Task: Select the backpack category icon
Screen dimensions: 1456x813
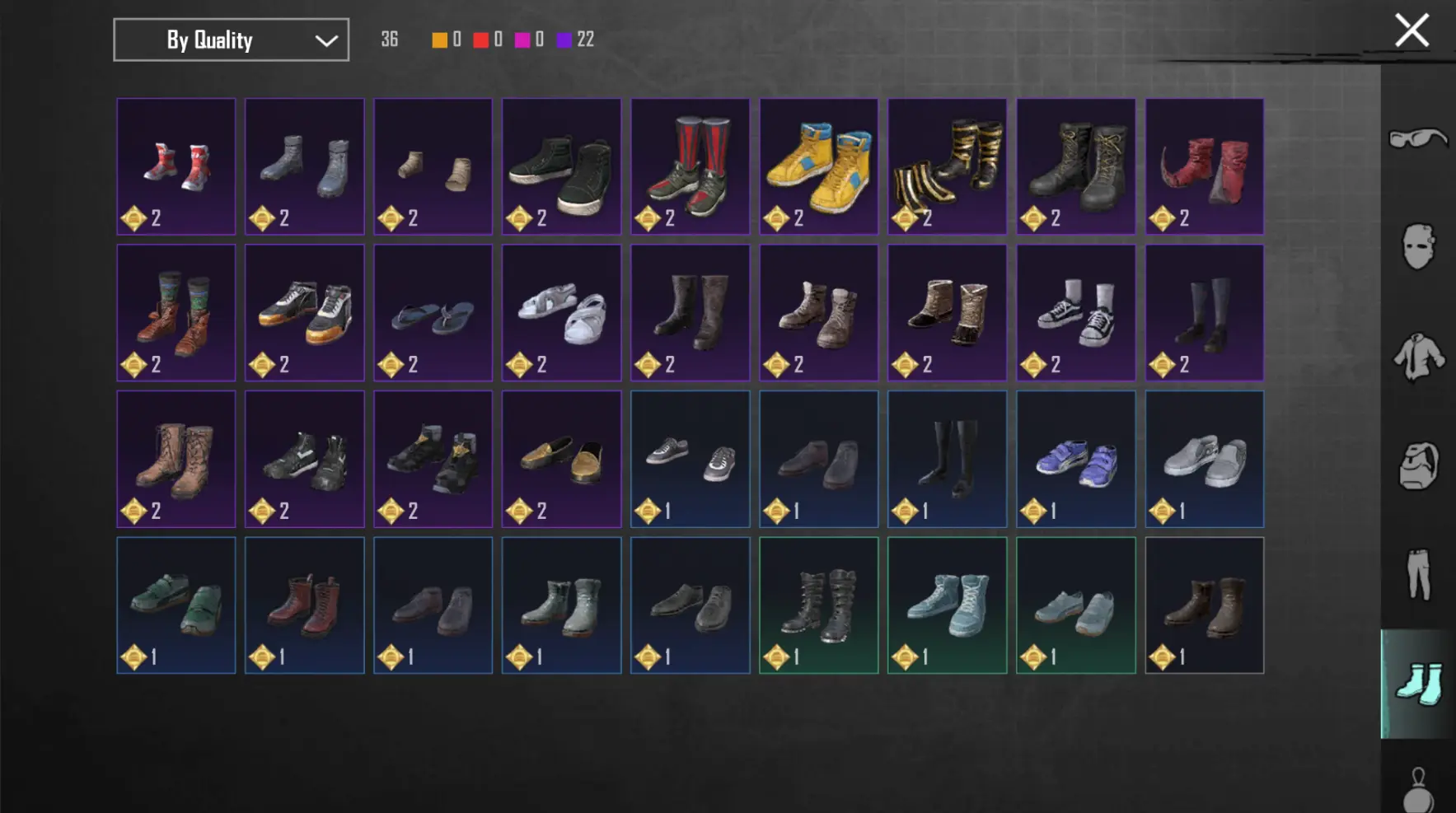Action: 1418,465
